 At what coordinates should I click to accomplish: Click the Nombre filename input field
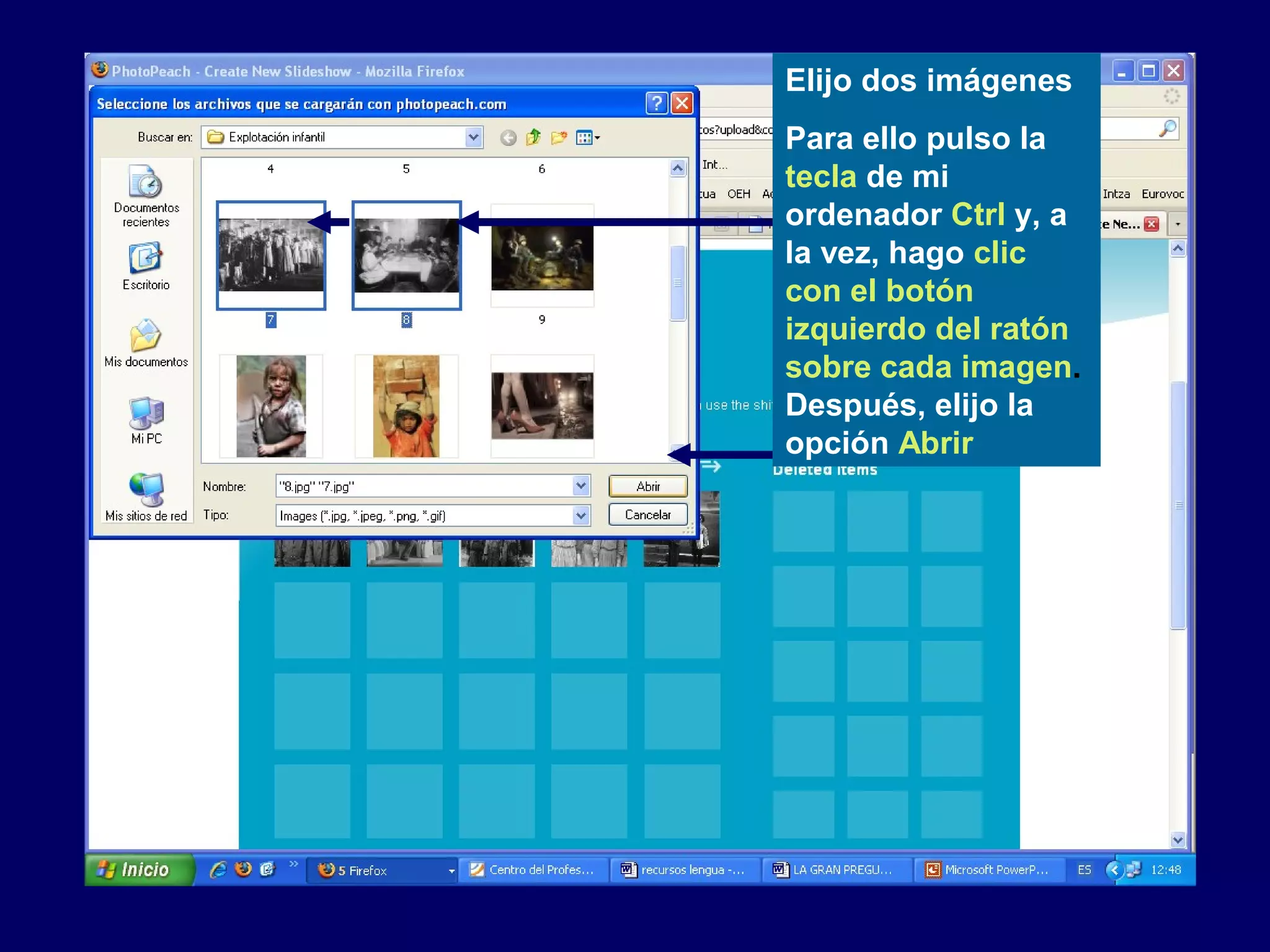(x=425, y=486)
